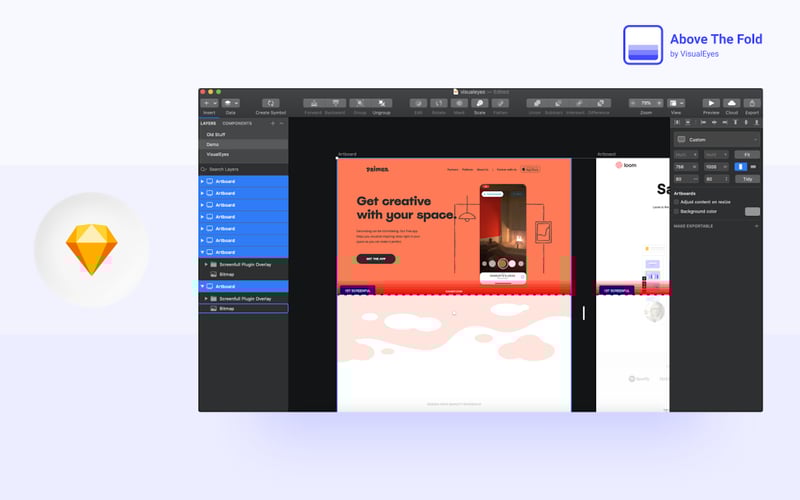Expand the first Artboard in layer list

tap(202, 181)
